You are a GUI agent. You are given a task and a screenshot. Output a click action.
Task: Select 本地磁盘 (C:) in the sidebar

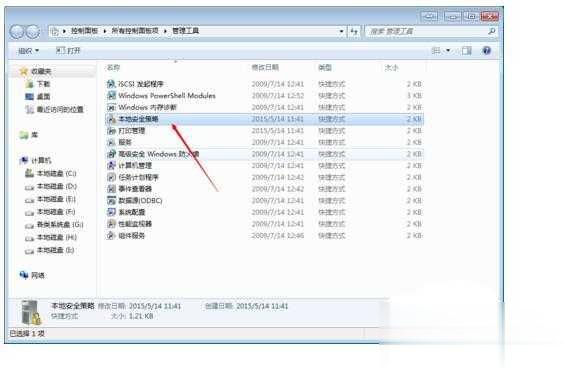coord(57,174)
